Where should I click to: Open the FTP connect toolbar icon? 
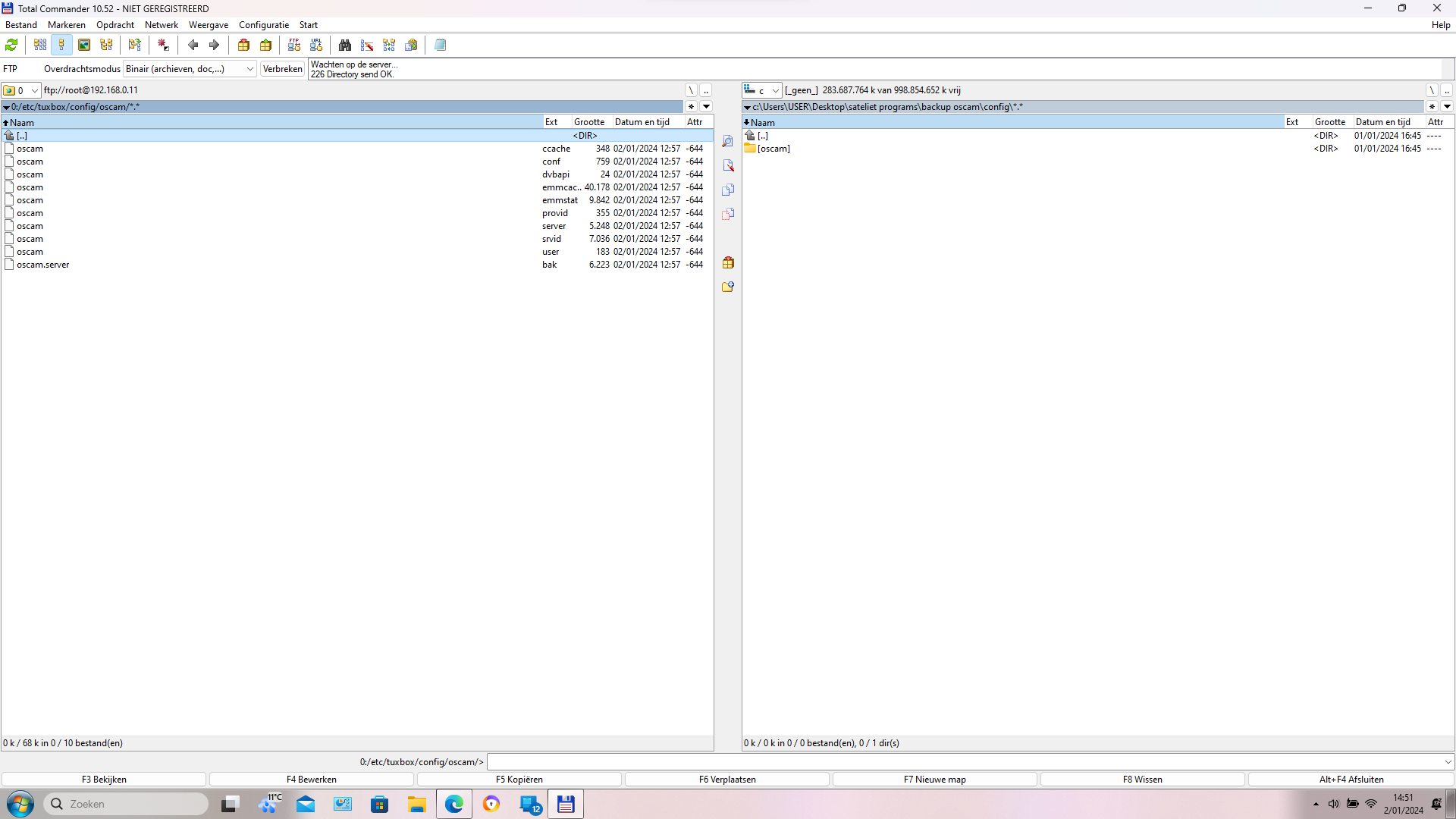[x=294, y=45]
